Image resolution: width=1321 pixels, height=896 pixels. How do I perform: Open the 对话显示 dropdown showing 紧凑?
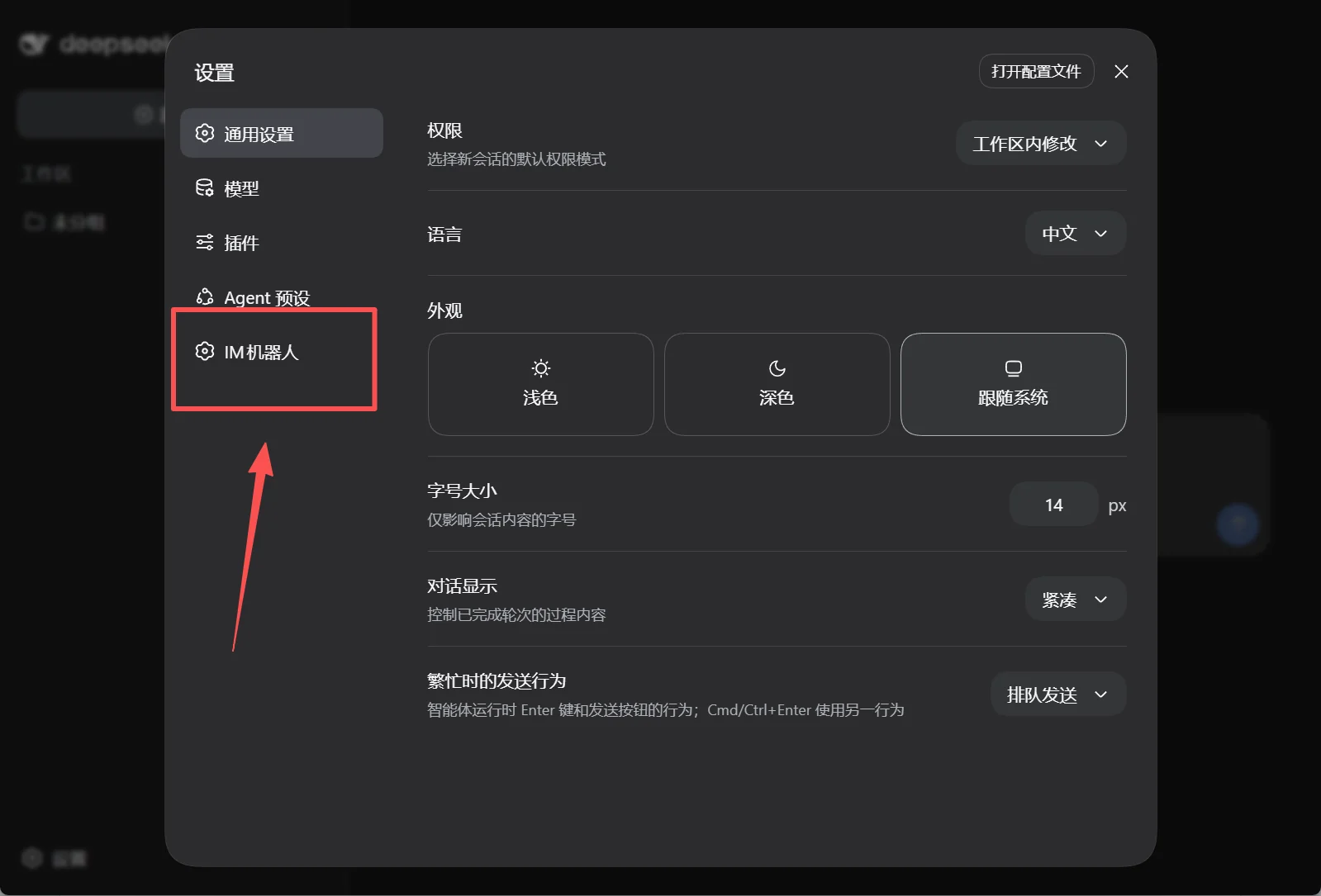[1076, 599]
